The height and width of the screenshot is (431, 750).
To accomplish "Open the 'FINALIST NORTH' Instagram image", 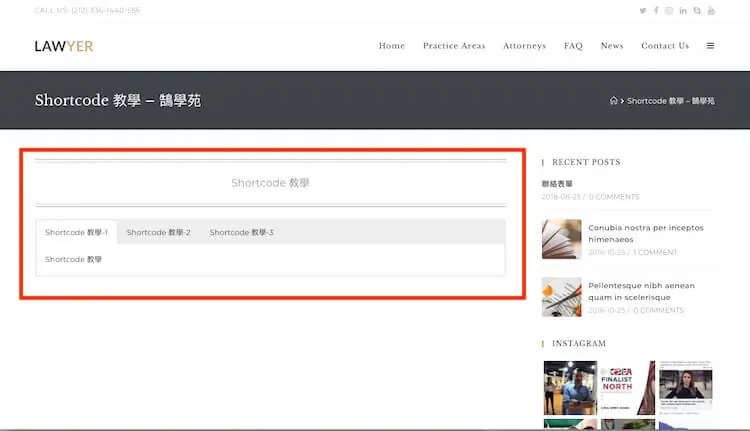I will pos(628,388).
